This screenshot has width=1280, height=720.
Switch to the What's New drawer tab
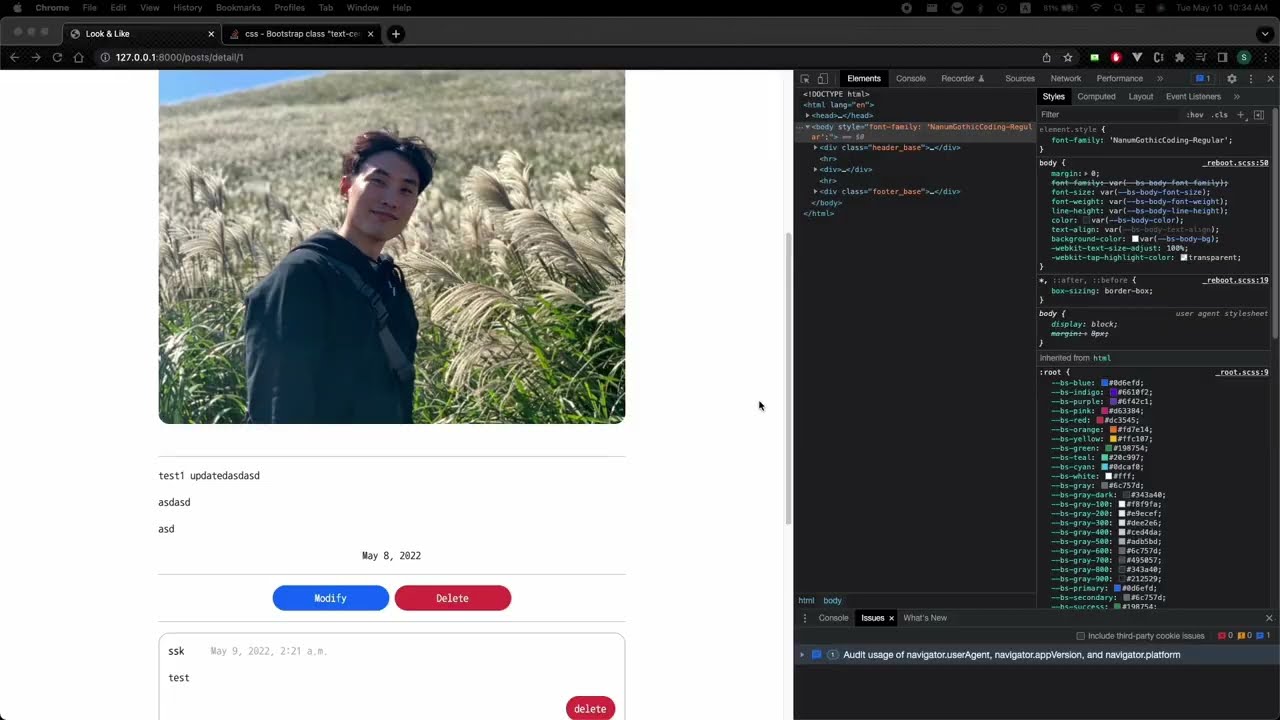[x=925, y=618]
